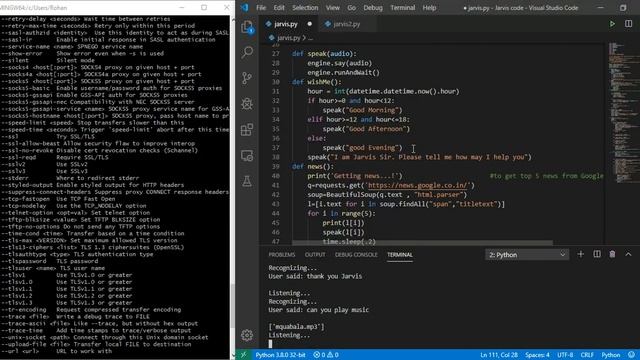Split the terminal panel
The width and height of the screenshot is (640, 360).
pyautogui.click(x=597, y=254)
